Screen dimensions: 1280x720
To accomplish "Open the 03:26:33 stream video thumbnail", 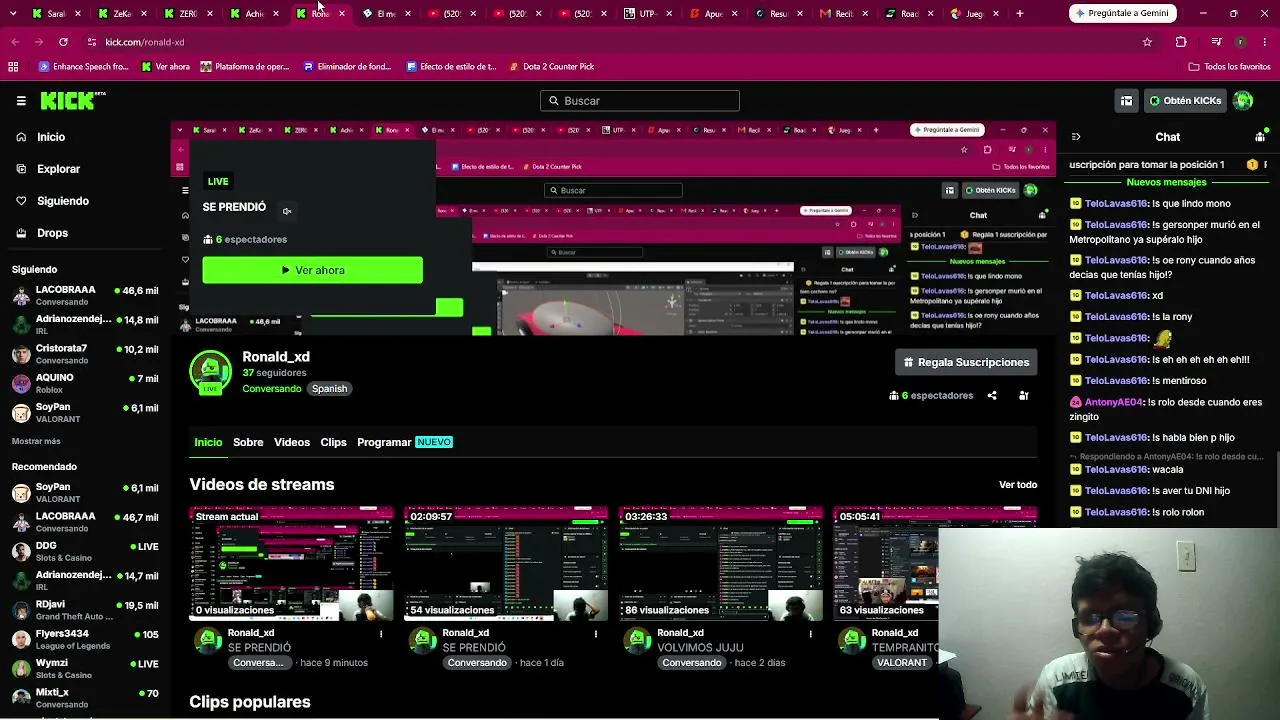I will [x=721, y=564].
